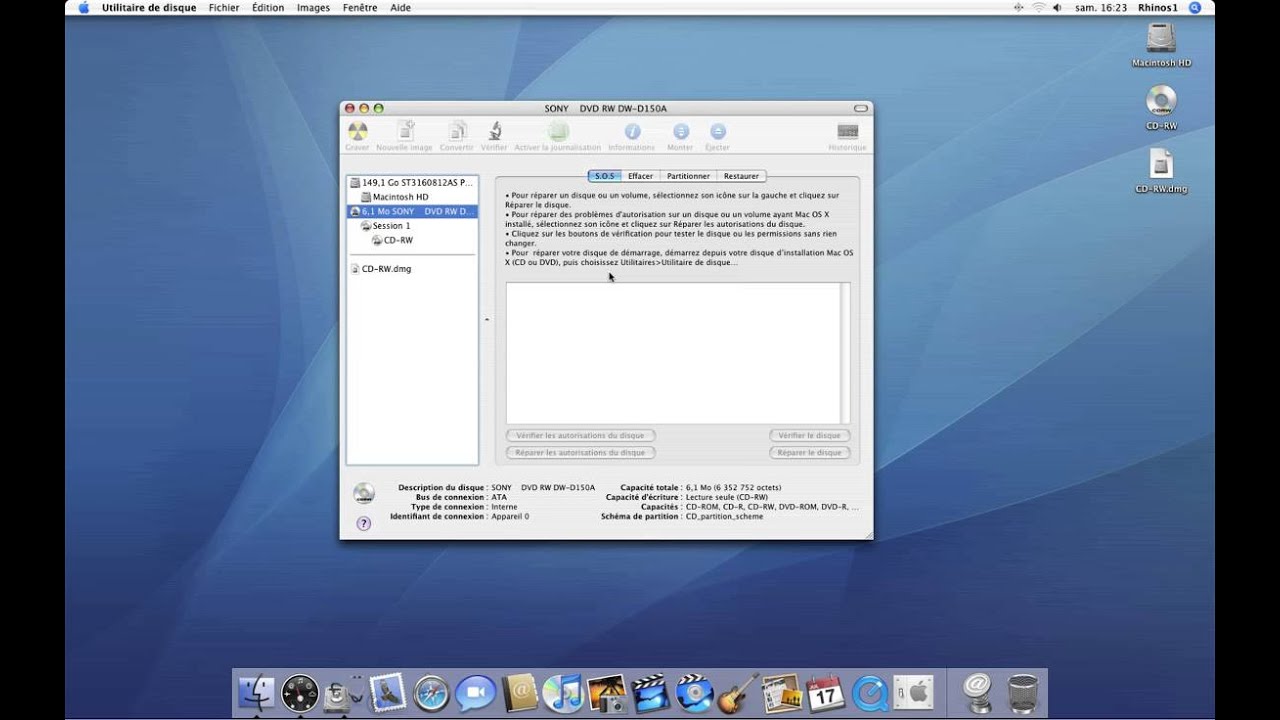Click the 'Lecture seule (CD-RW)' write-capacity value

pyautogui.click(x=727, y=497)
